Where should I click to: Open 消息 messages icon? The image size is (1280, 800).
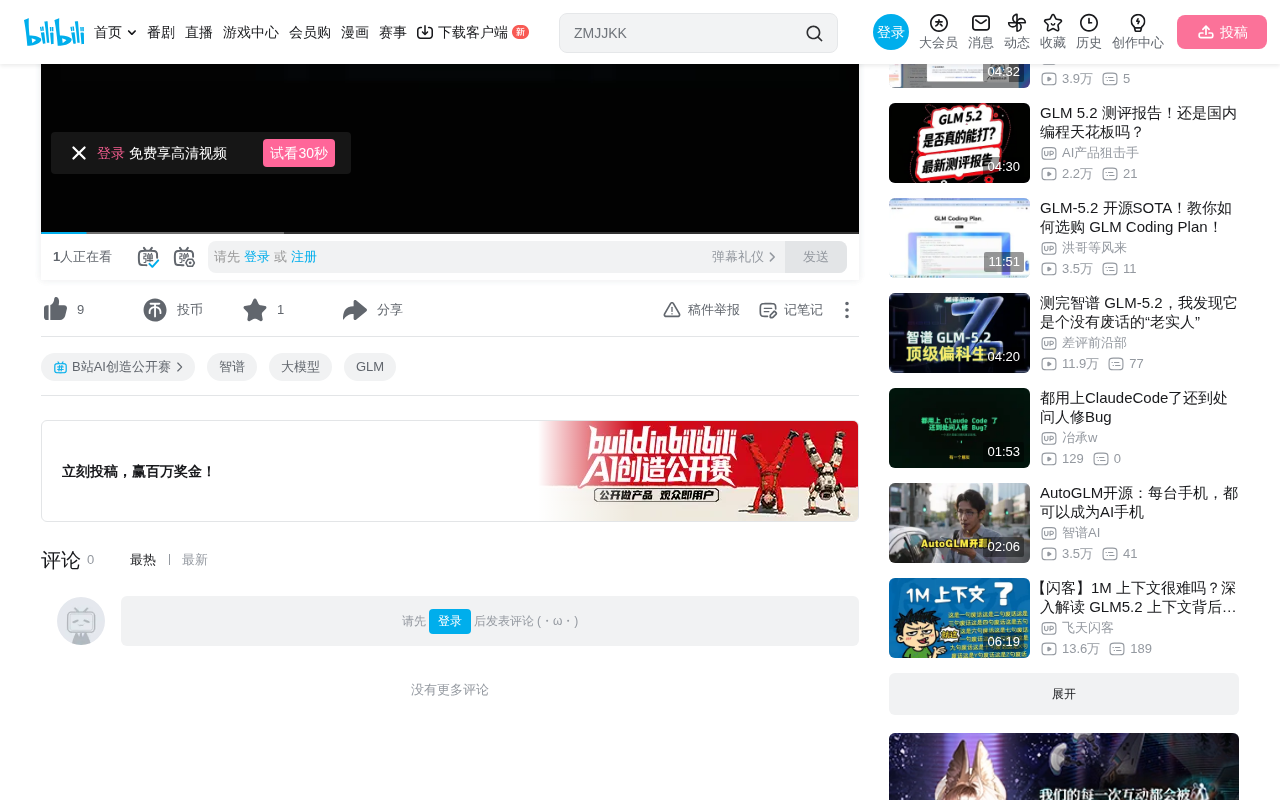point(981,32)
